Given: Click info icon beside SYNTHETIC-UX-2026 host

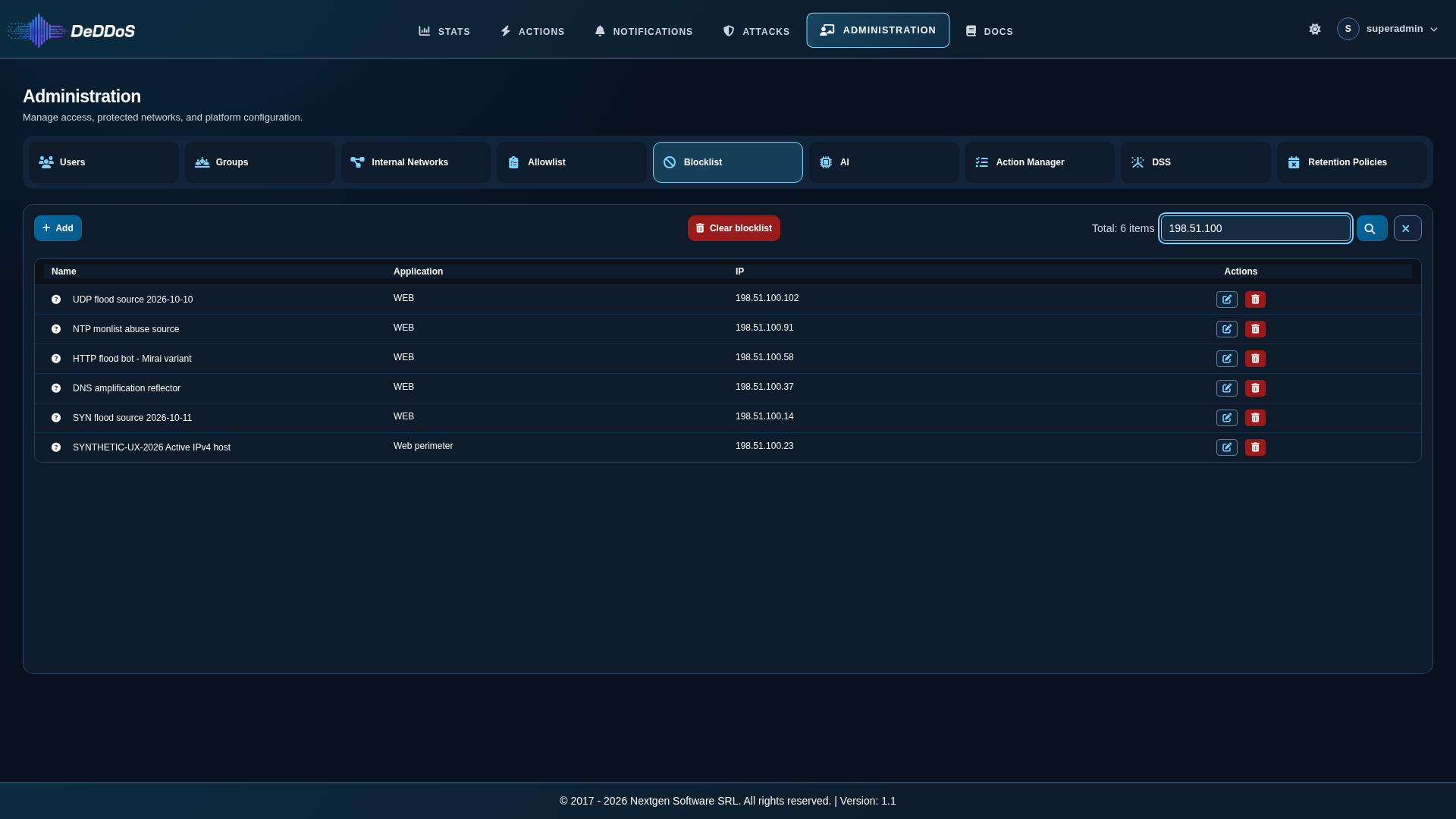Looking at the screenshot, I should point(56,447).
